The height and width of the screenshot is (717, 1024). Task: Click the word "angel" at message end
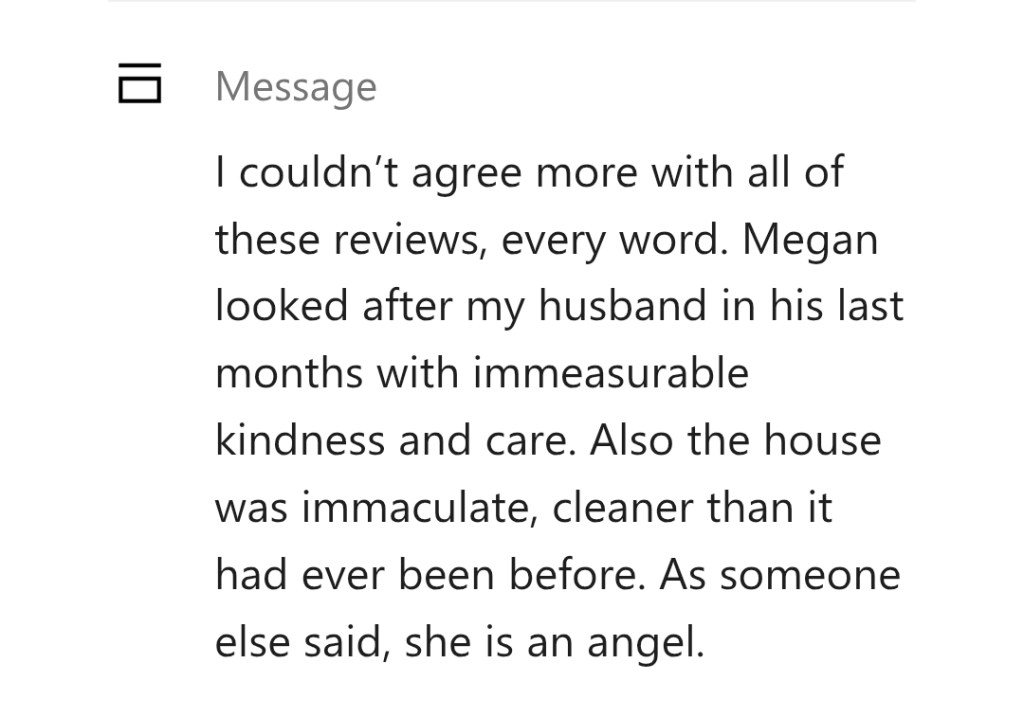coord(649,643)
